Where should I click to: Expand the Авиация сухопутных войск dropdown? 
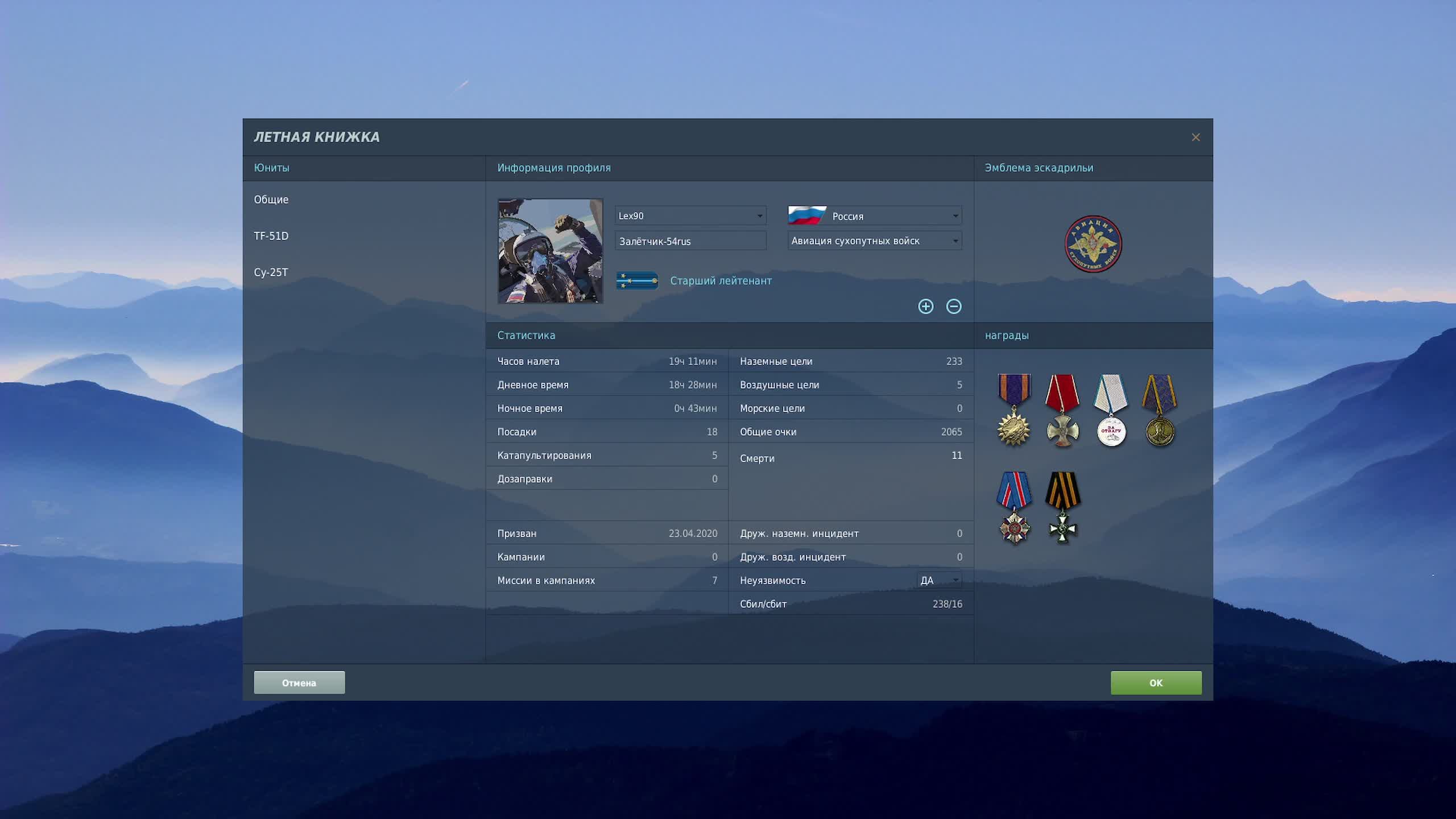tap(875, 241)
